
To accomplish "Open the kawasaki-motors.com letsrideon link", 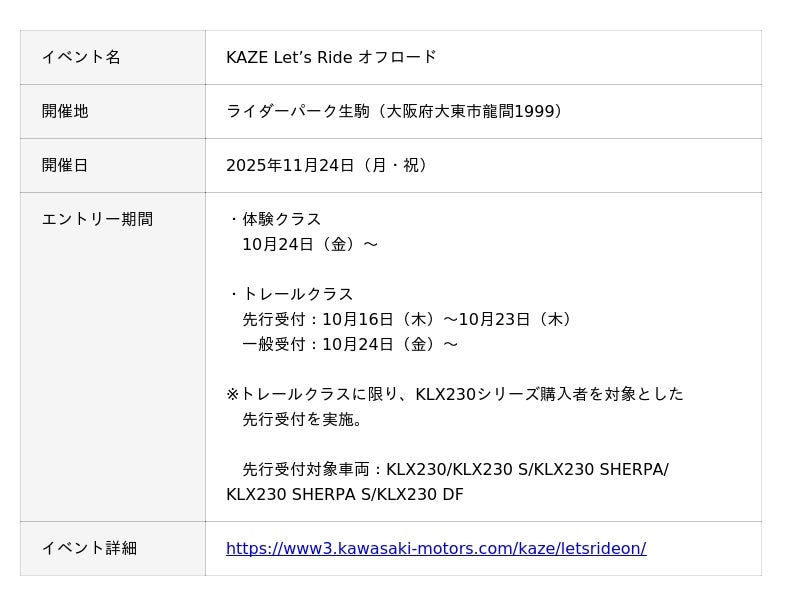I will pos(436,548).
